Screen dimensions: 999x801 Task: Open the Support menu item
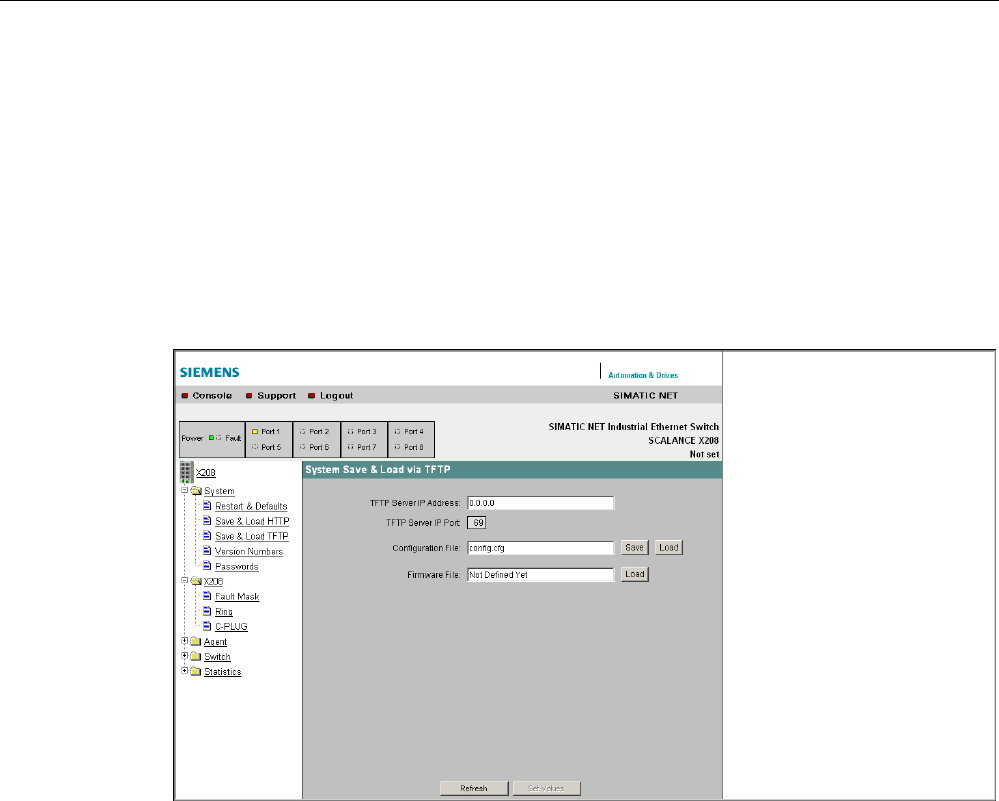277,396
